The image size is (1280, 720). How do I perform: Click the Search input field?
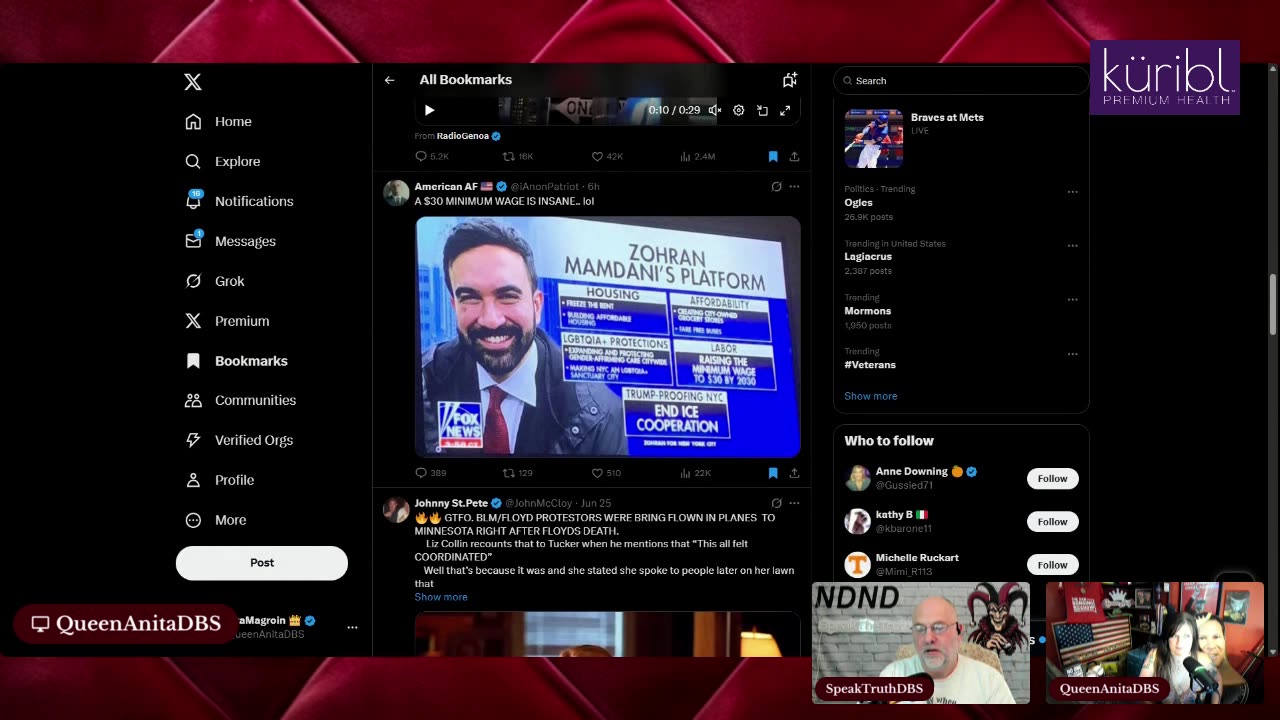[x=961, y=81]
